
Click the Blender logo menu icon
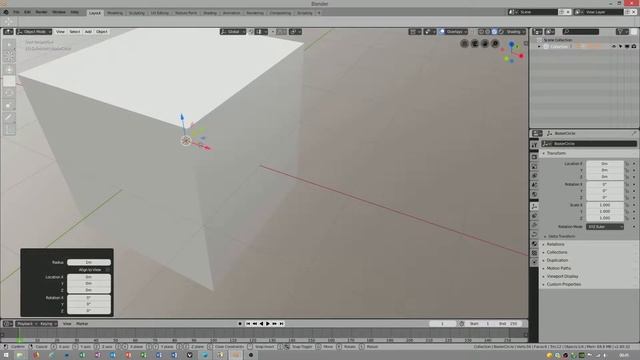coord(6,12)
